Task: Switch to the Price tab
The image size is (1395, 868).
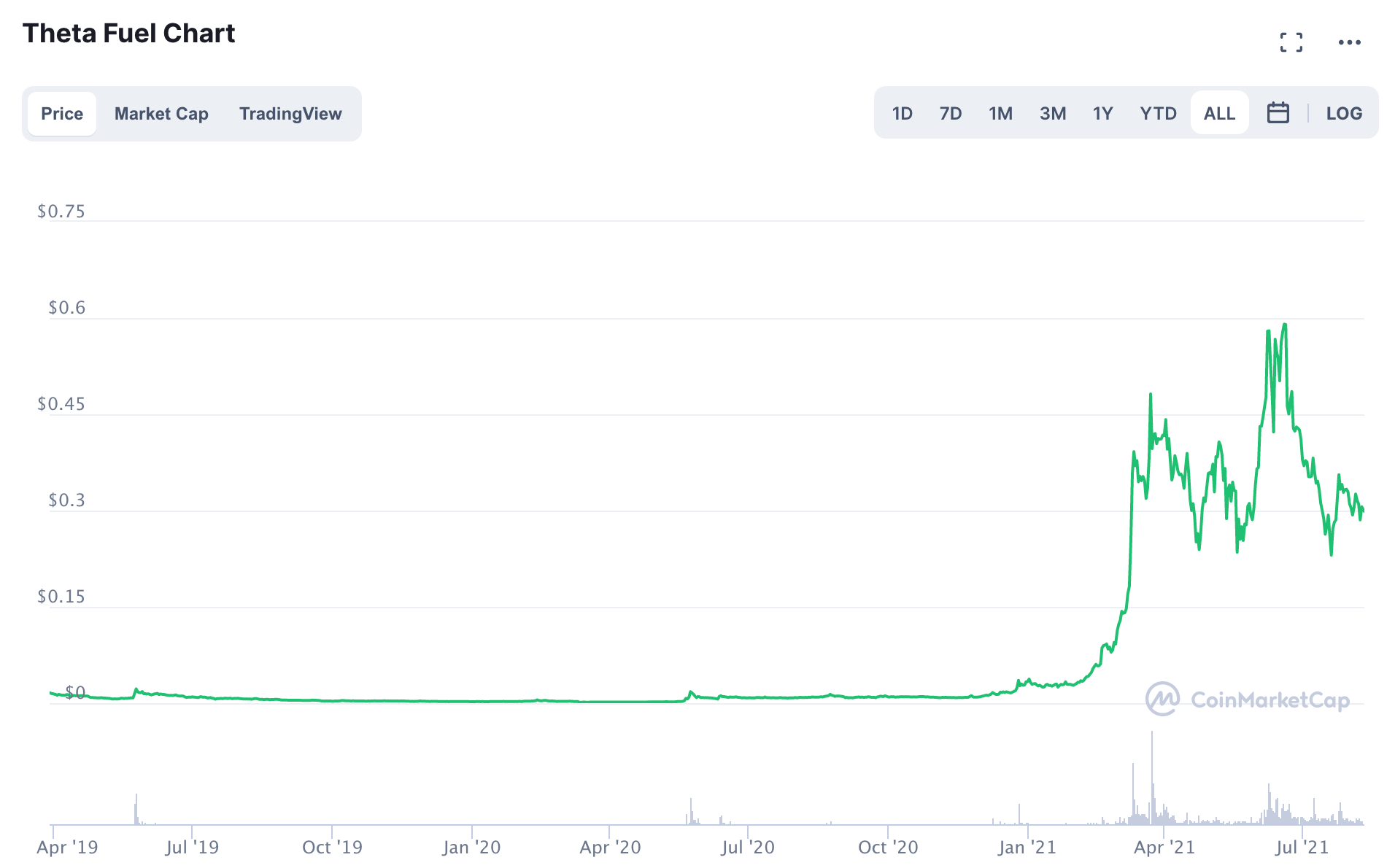Action: [x=62, y=114]
